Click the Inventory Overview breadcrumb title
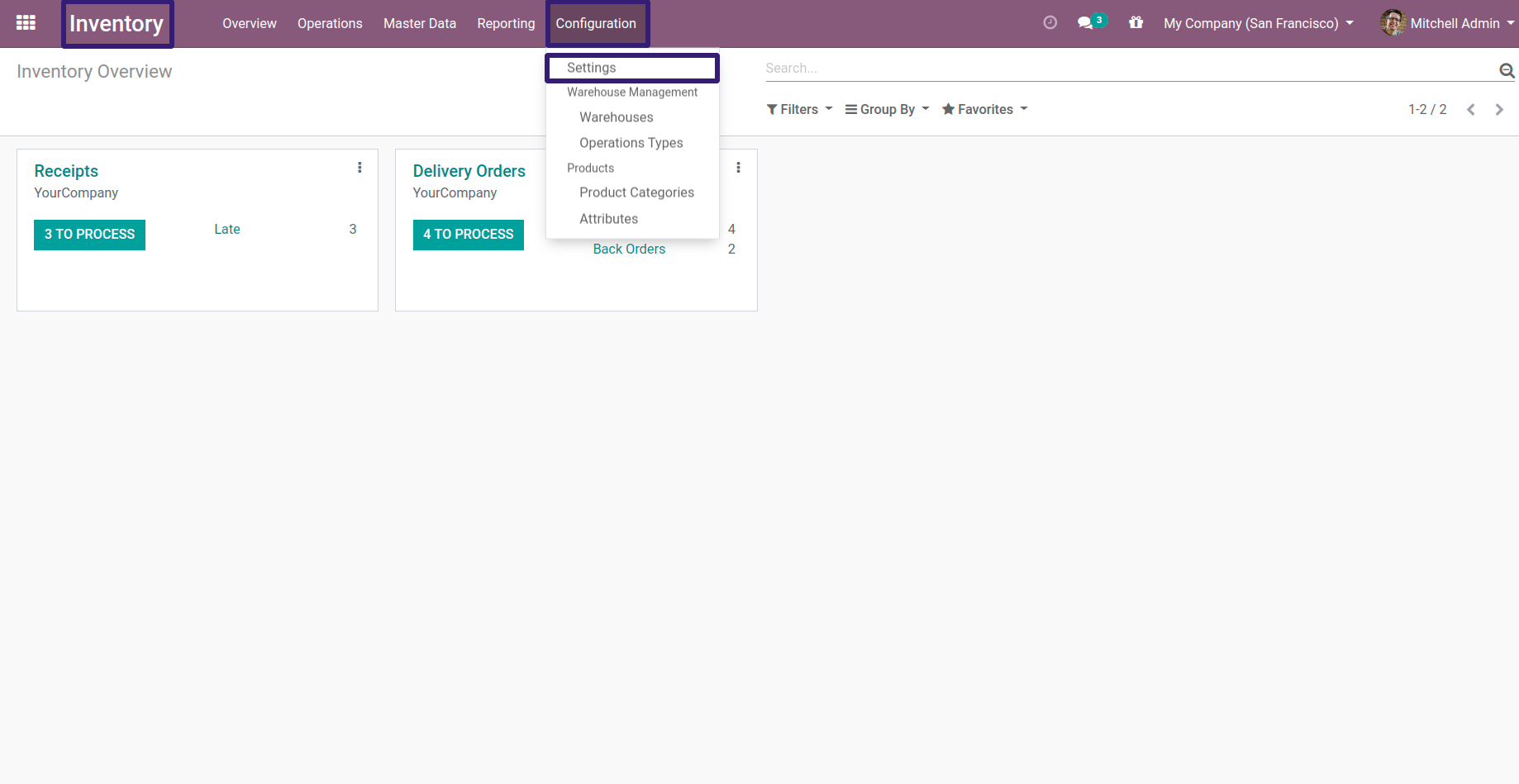The width and height of the screenshot is (1519, 784). pos(94,71)
